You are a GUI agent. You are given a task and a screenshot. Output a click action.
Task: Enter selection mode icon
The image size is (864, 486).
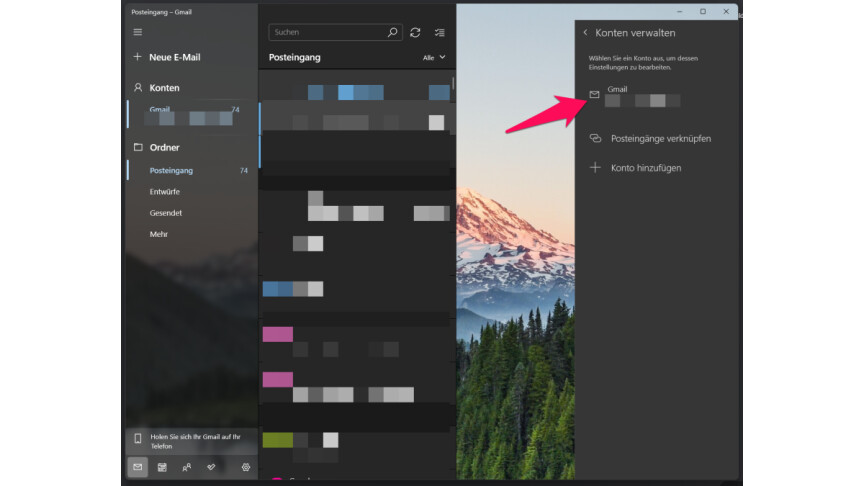(x=439, y=33)
